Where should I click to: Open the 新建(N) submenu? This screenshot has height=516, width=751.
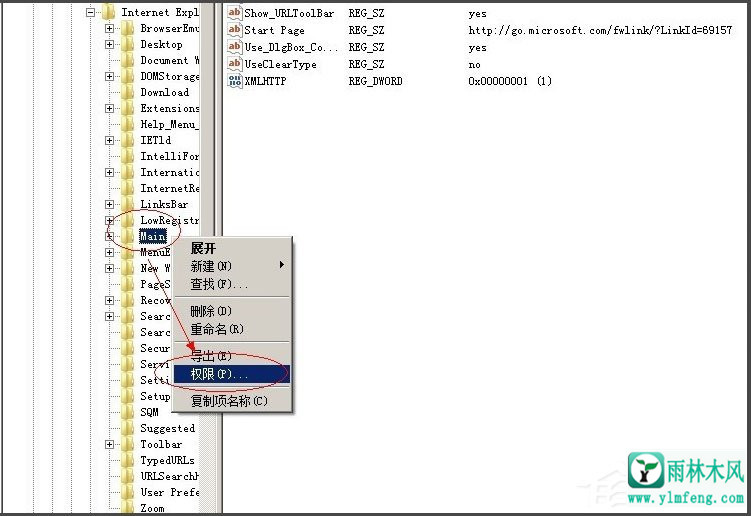[232, 265]
